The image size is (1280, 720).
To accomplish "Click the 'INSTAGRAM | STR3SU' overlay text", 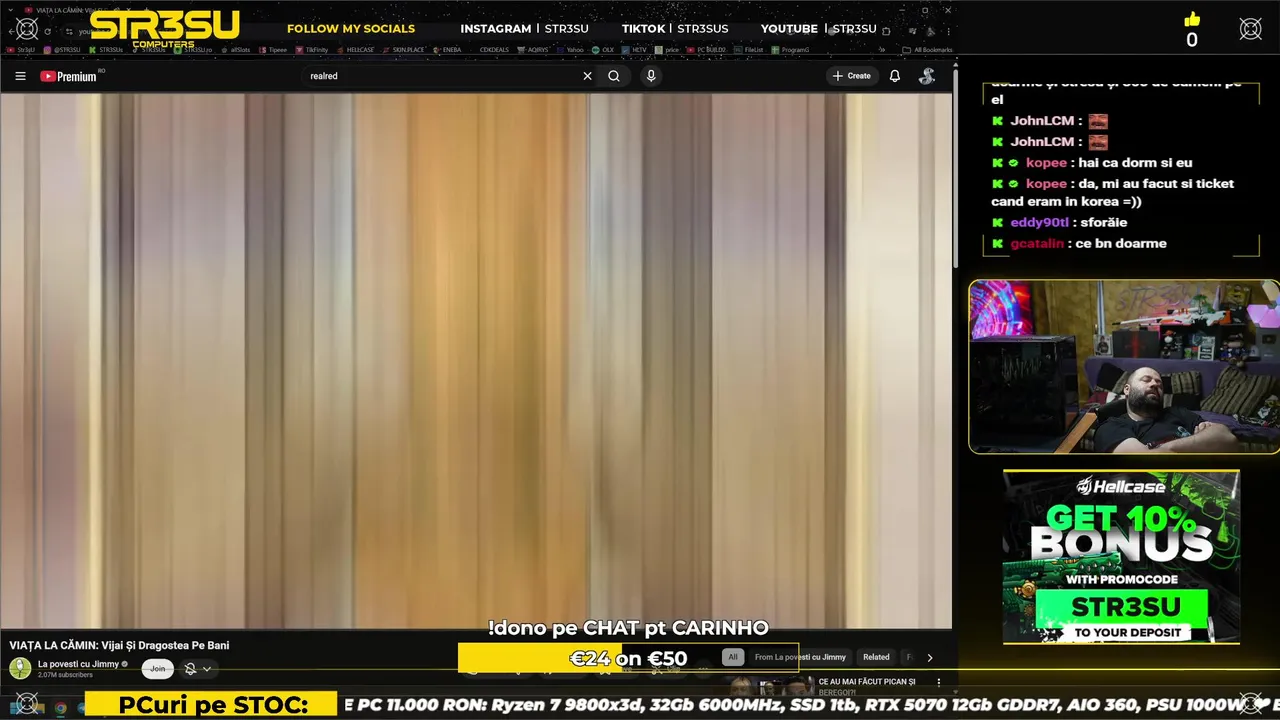I will (524, 28).
